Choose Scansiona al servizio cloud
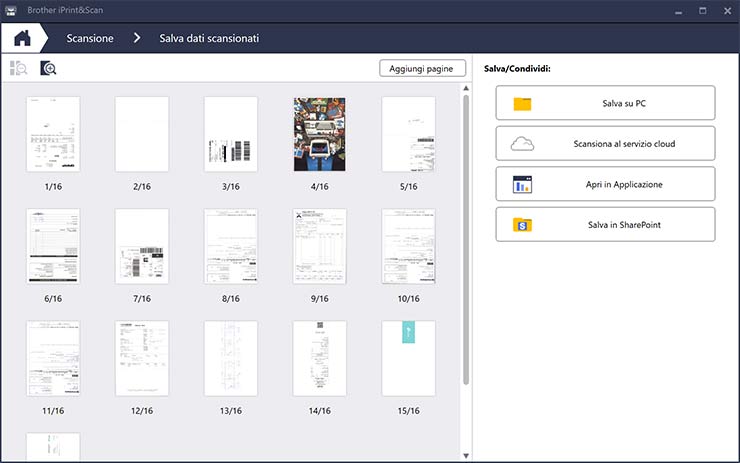 coord(605,144)
